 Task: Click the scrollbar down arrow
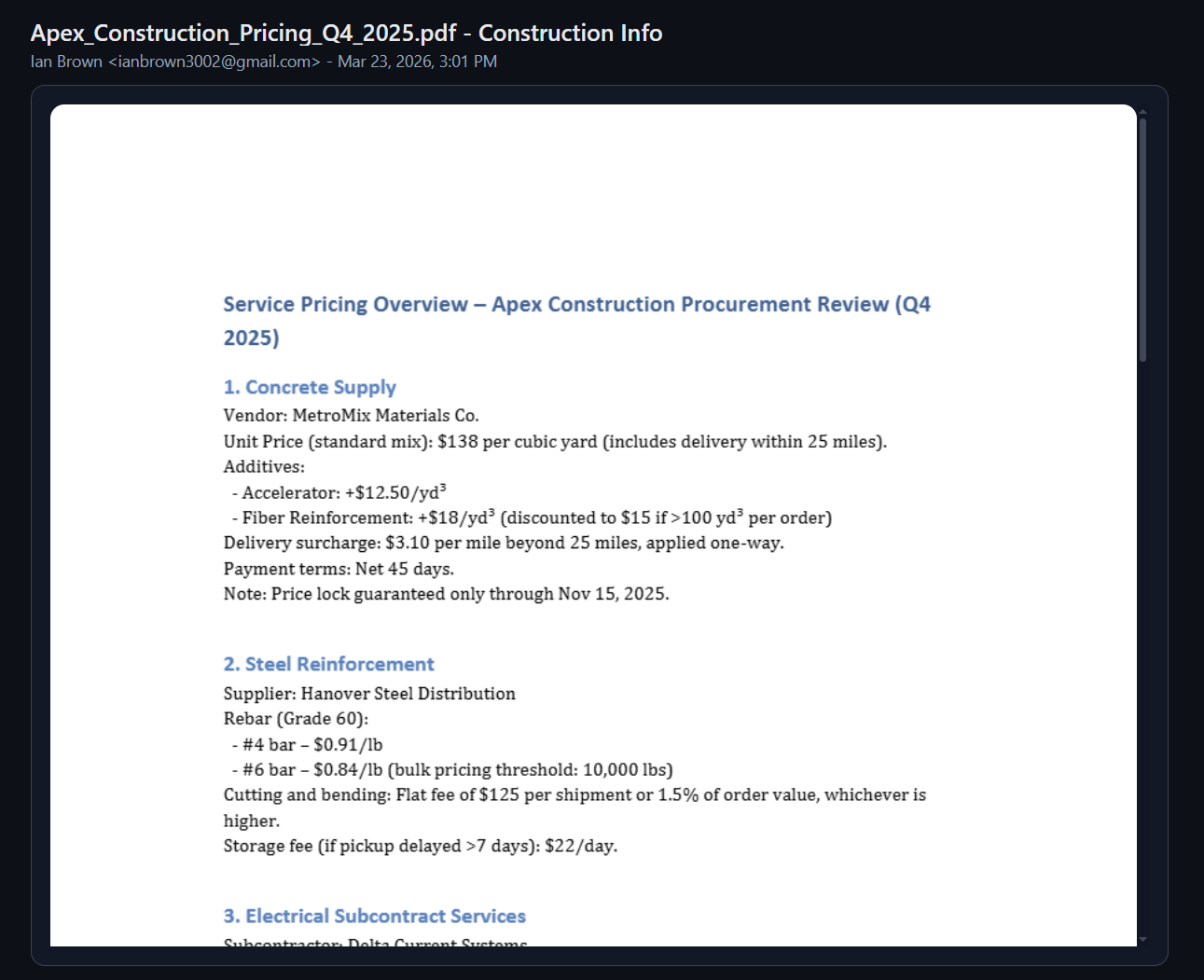1142,940
